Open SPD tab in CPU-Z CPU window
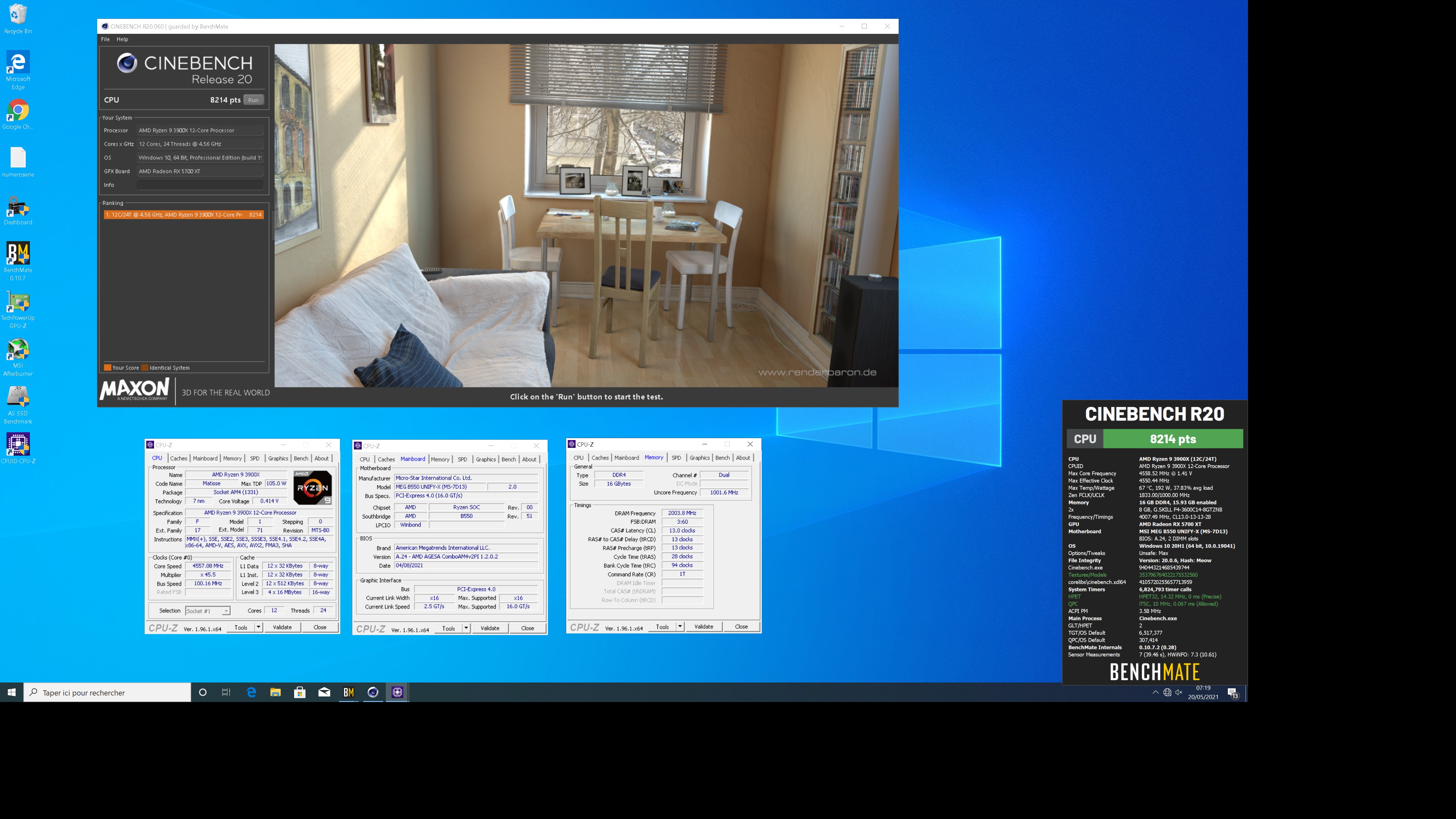 click(x=255, y=458)
